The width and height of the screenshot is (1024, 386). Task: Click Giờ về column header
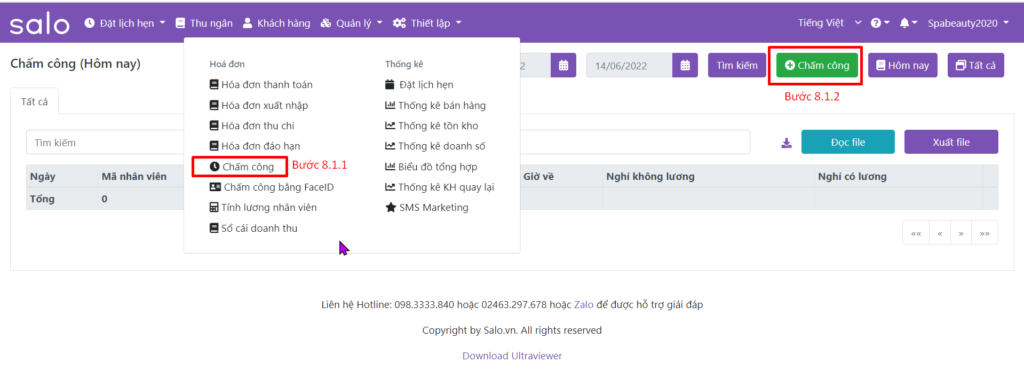539,176
